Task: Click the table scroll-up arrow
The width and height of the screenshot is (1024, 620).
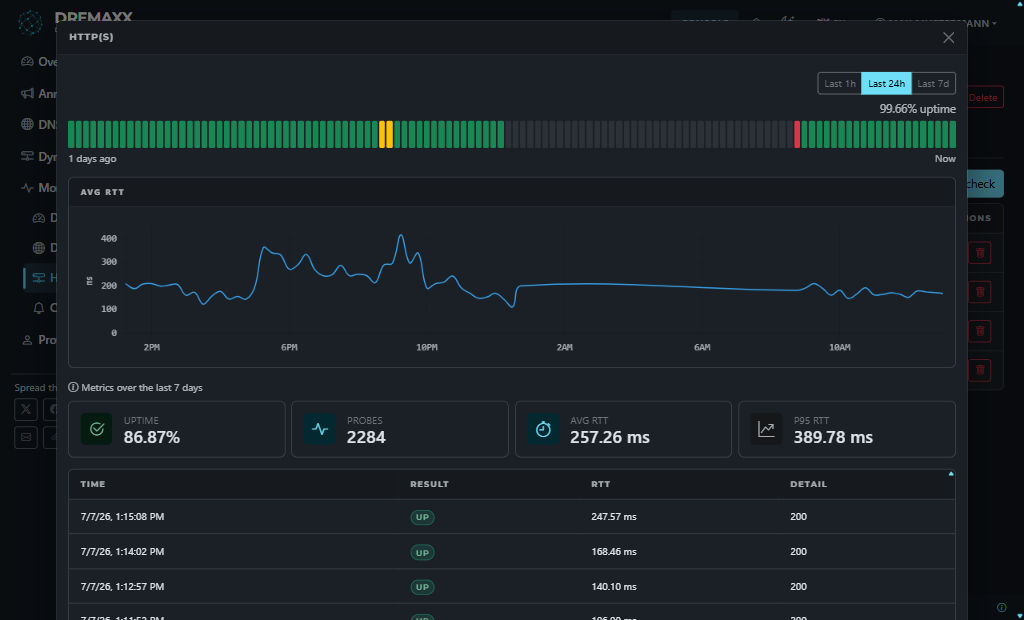Action: (951, 474)
